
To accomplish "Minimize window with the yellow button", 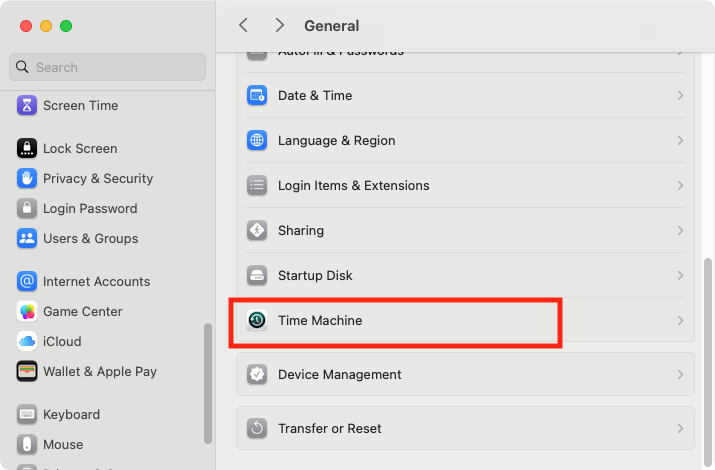I will [x=46, y=26].
